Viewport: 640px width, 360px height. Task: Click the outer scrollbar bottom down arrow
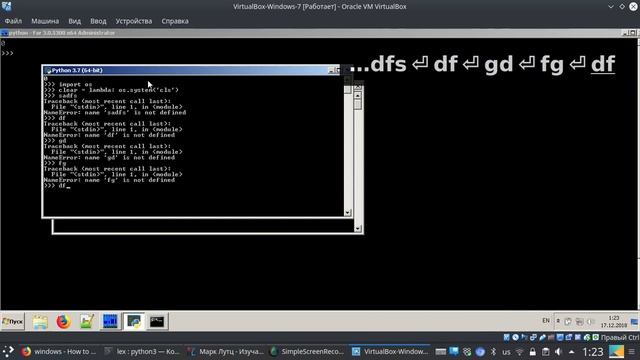click(x=358, y=229)
